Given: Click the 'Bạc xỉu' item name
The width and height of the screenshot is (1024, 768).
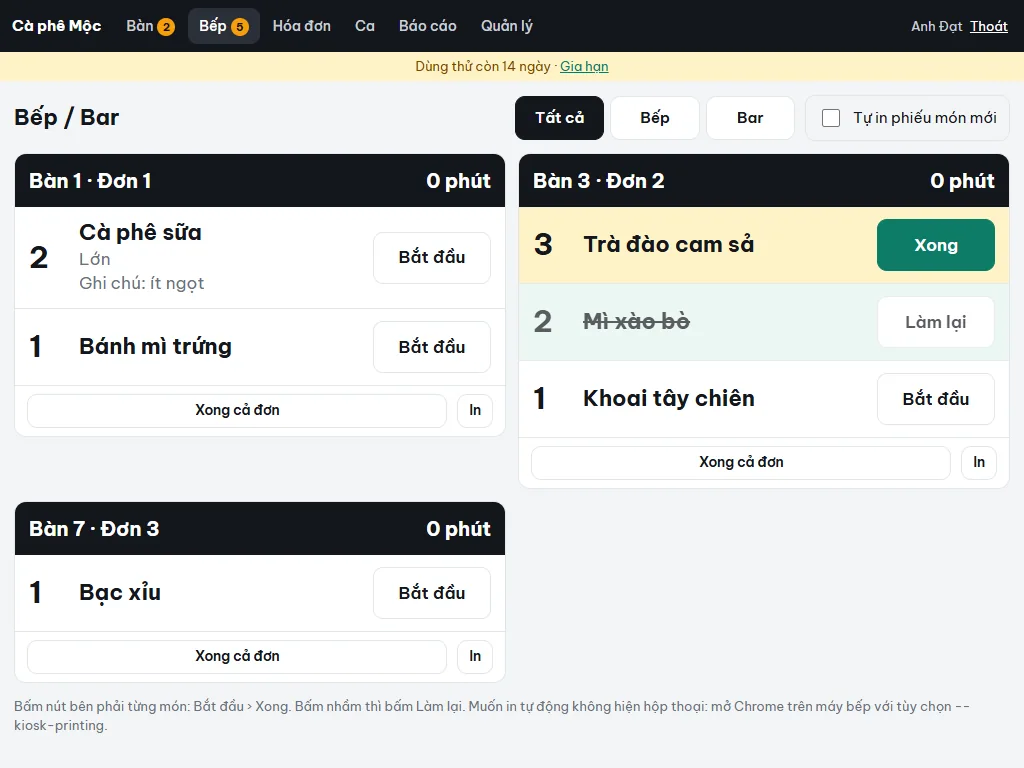Looking at the screenshot, I should pyautogui.click(x=120, y=592).
